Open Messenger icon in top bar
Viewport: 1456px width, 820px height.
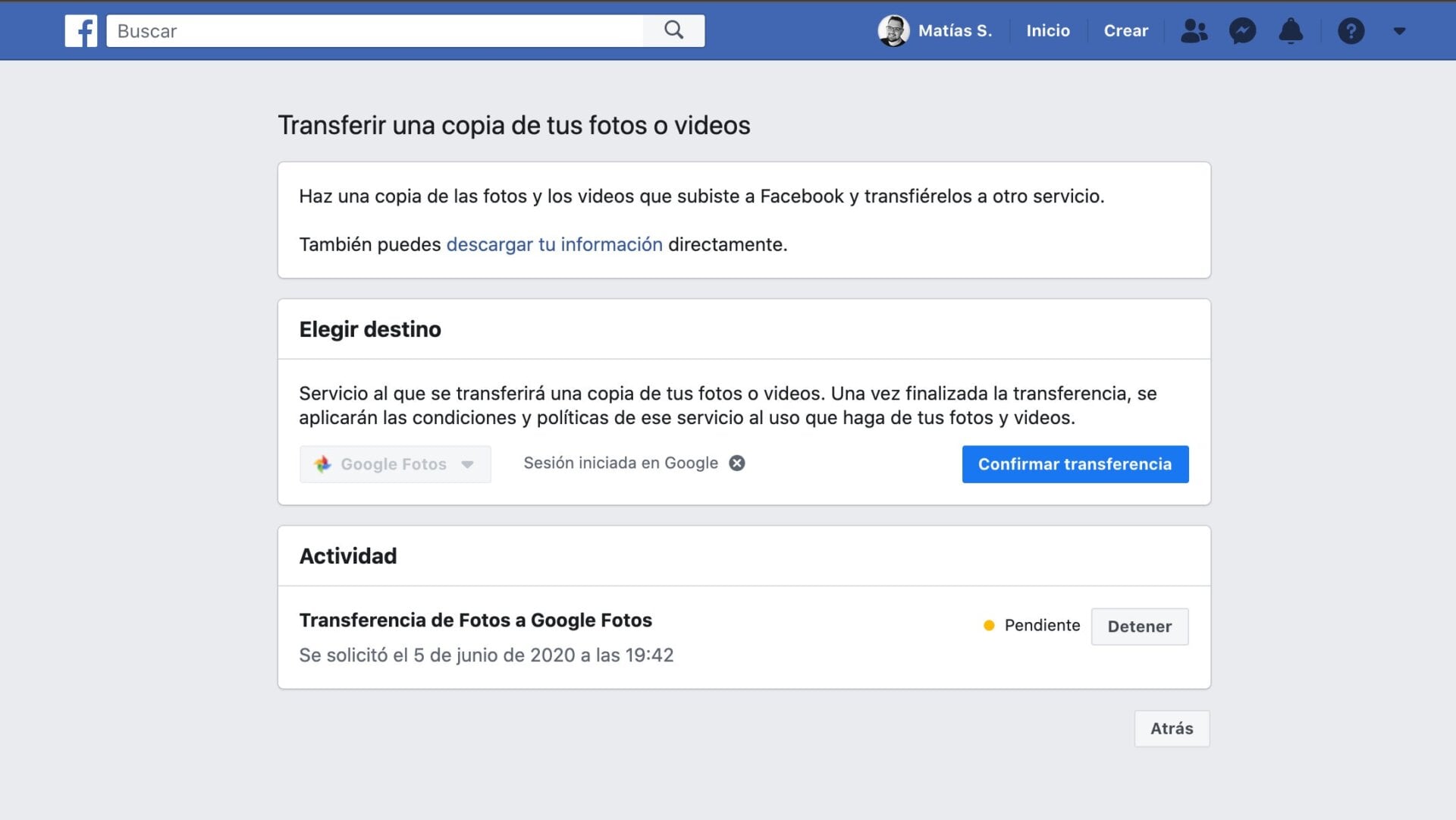pyautogui.click(x=1242, y=31)
